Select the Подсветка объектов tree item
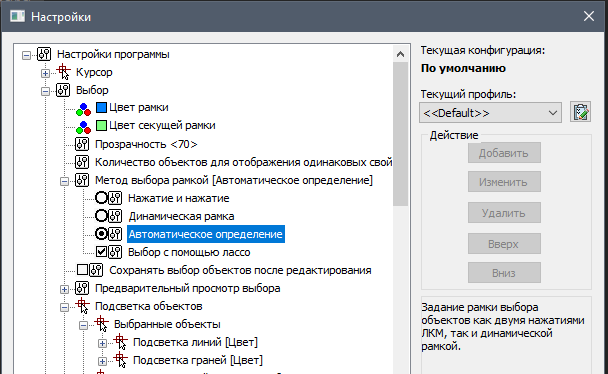The image size is (608, 374). [149, 306]
